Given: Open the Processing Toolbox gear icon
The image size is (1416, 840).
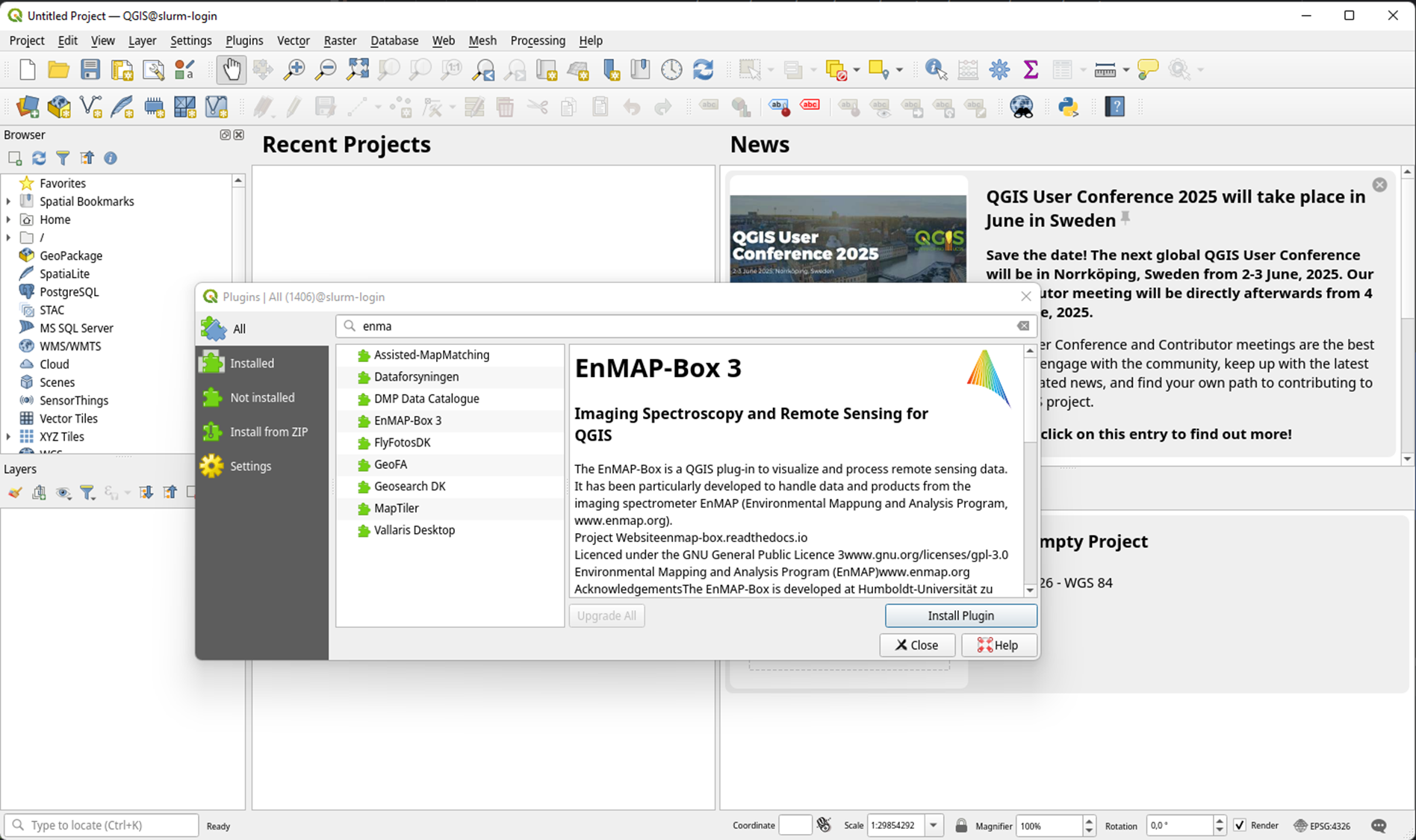Looking at the screenshot, I should [x=999, y=69].
